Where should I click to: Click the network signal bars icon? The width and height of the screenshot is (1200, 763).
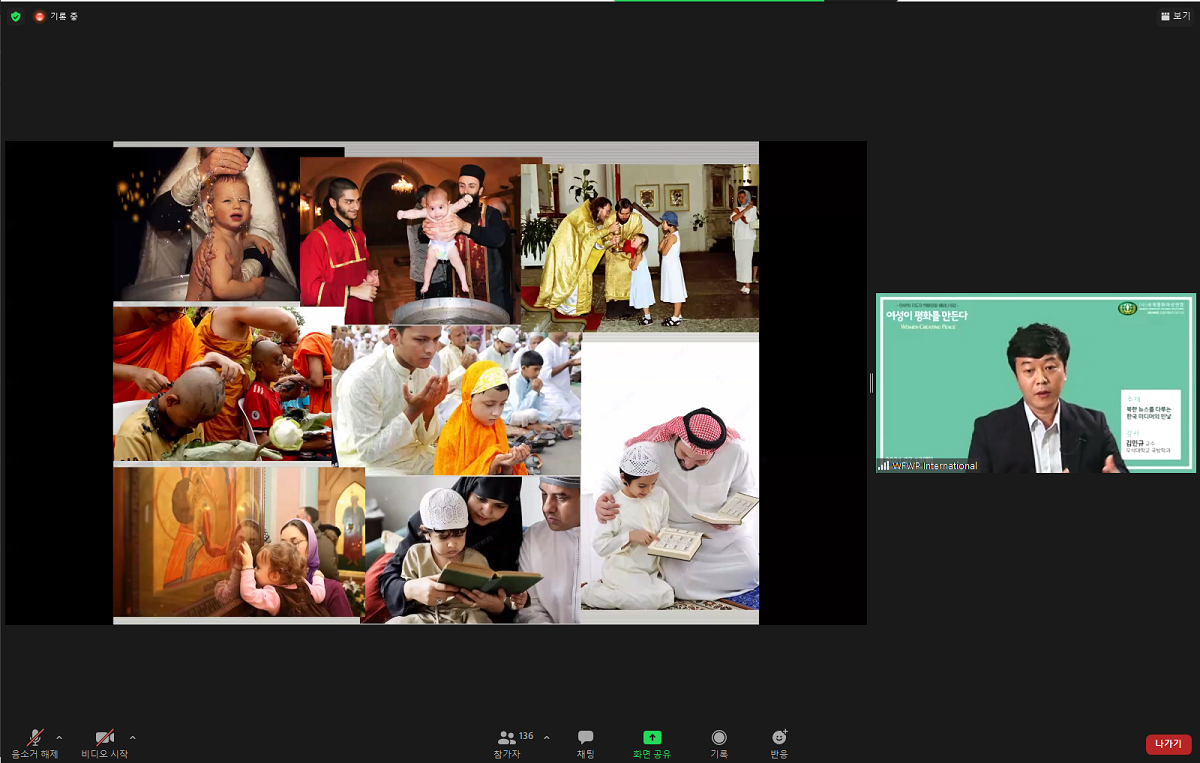click(x=883, y=465)
